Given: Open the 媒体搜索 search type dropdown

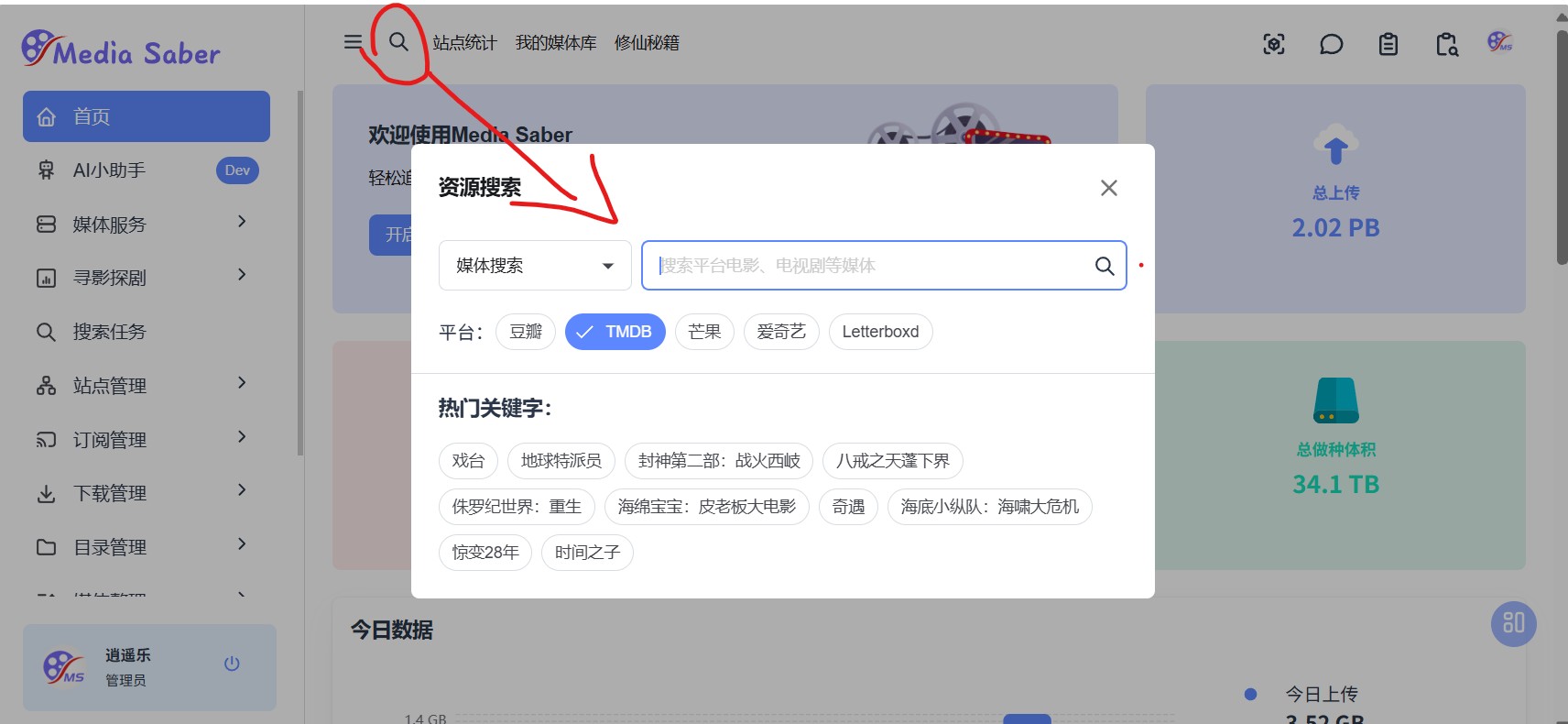Looking at the screenshot, I should click(535, 266).
